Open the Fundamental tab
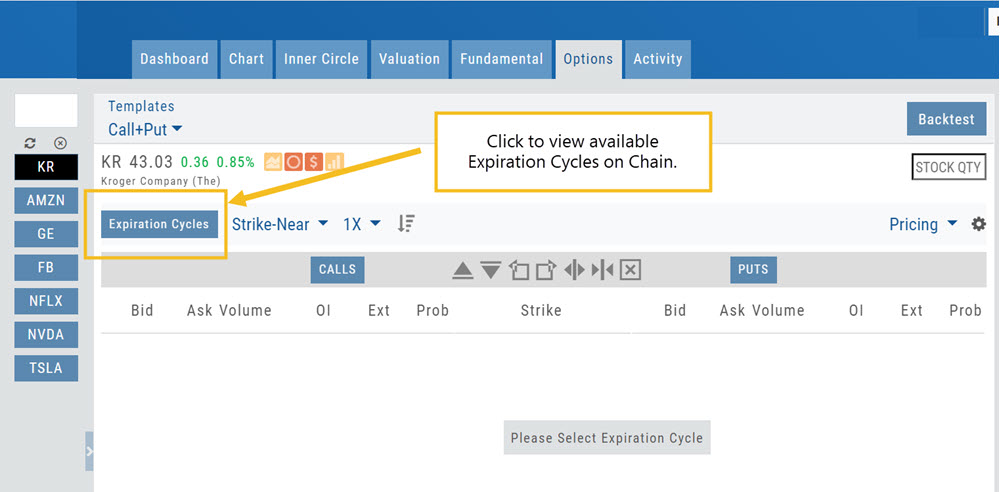The width and height of the screenshot is (1000, 492). tap(502, 59)
